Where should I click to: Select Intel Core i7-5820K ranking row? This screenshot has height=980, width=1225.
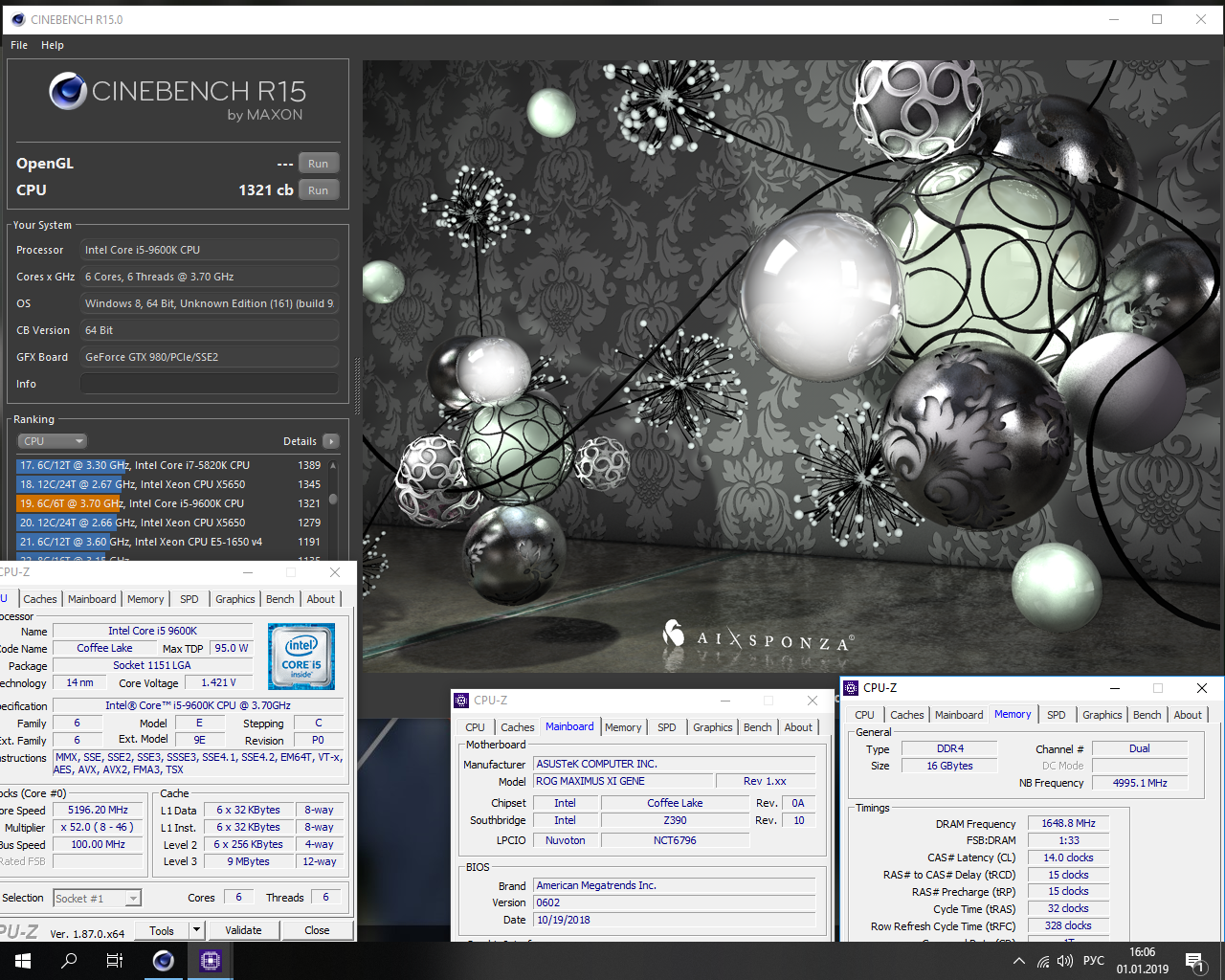pyautogui.click(x=170, y=465)
